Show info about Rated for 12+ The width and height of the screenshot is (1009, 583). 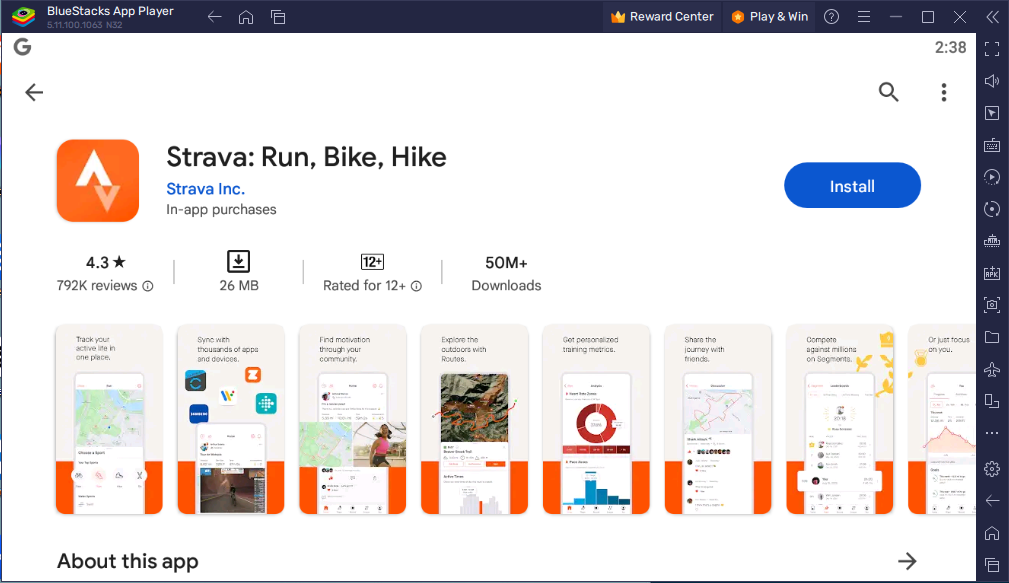tap(416, 286)
